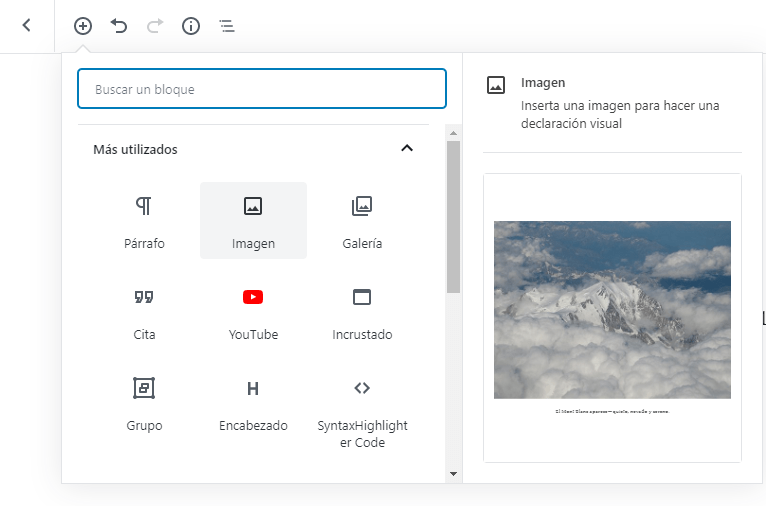The height and width of the screenshot is (506, 766).
Task: Add a Grupo block
Action: tap(145, 403)
